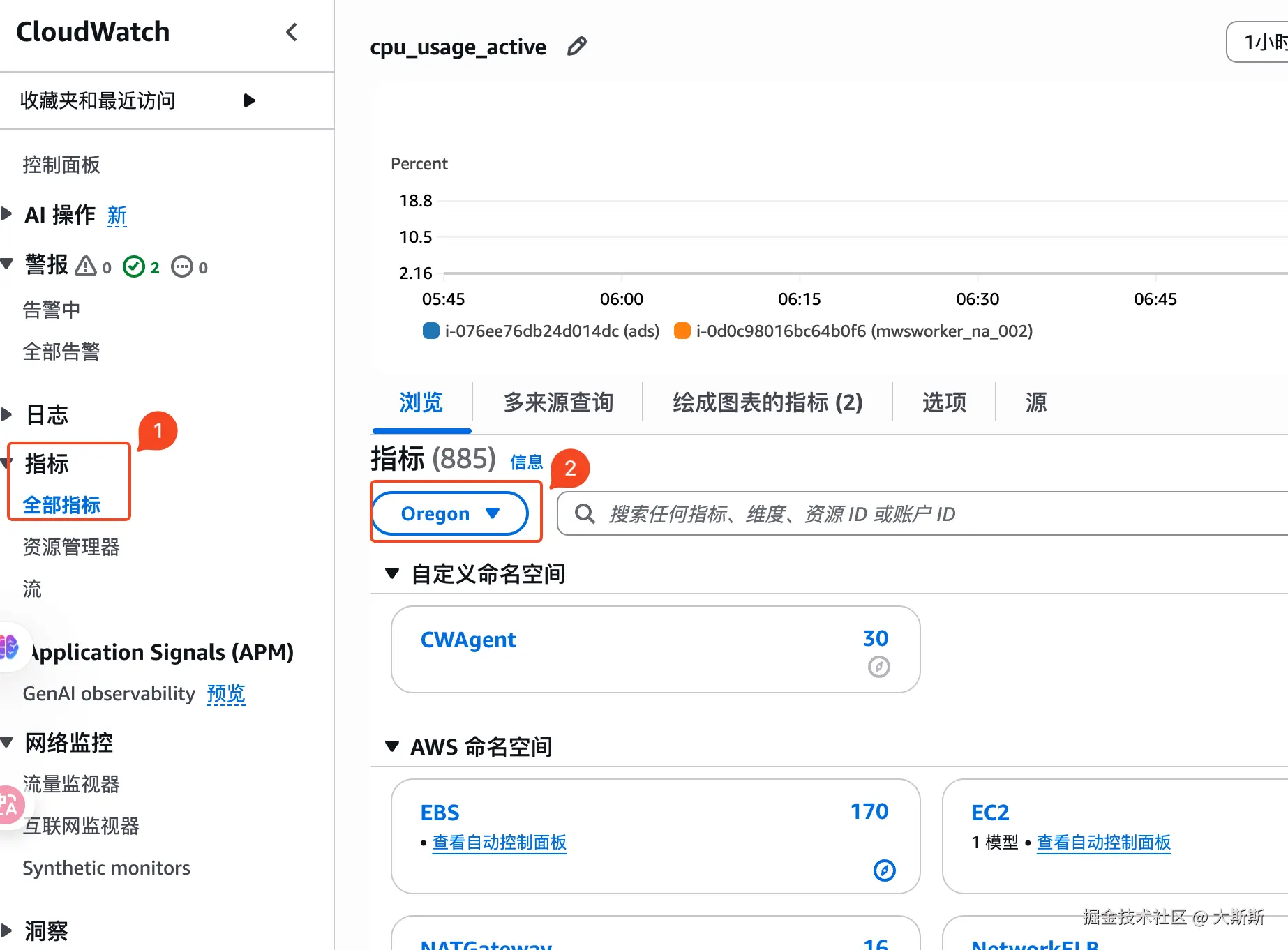
Task: Open EBS 查看自动控制面板 link
Action: coord(500,843)
